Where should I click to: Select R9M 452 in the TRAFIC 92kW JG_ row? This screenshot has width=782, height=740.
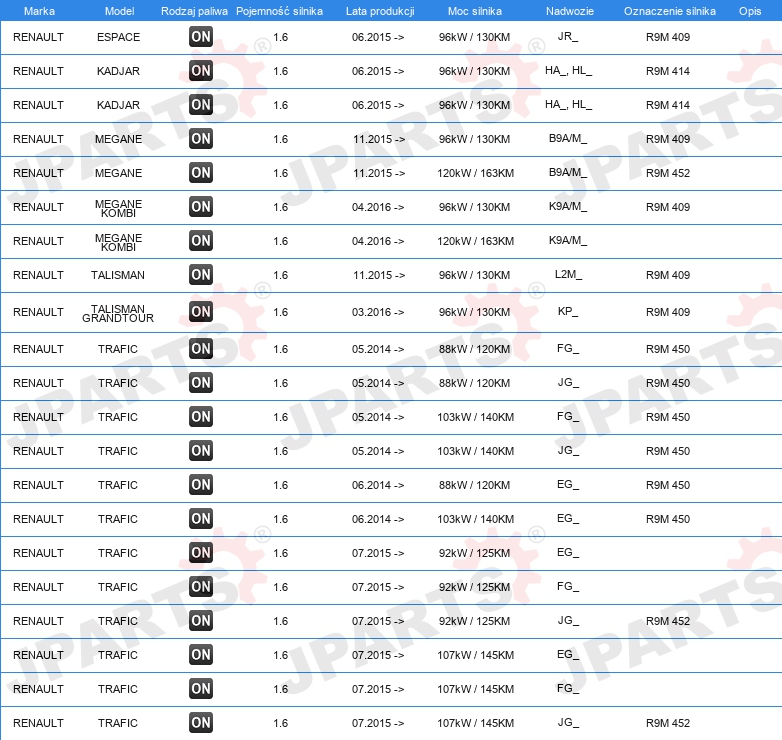[x=668, y=621]
